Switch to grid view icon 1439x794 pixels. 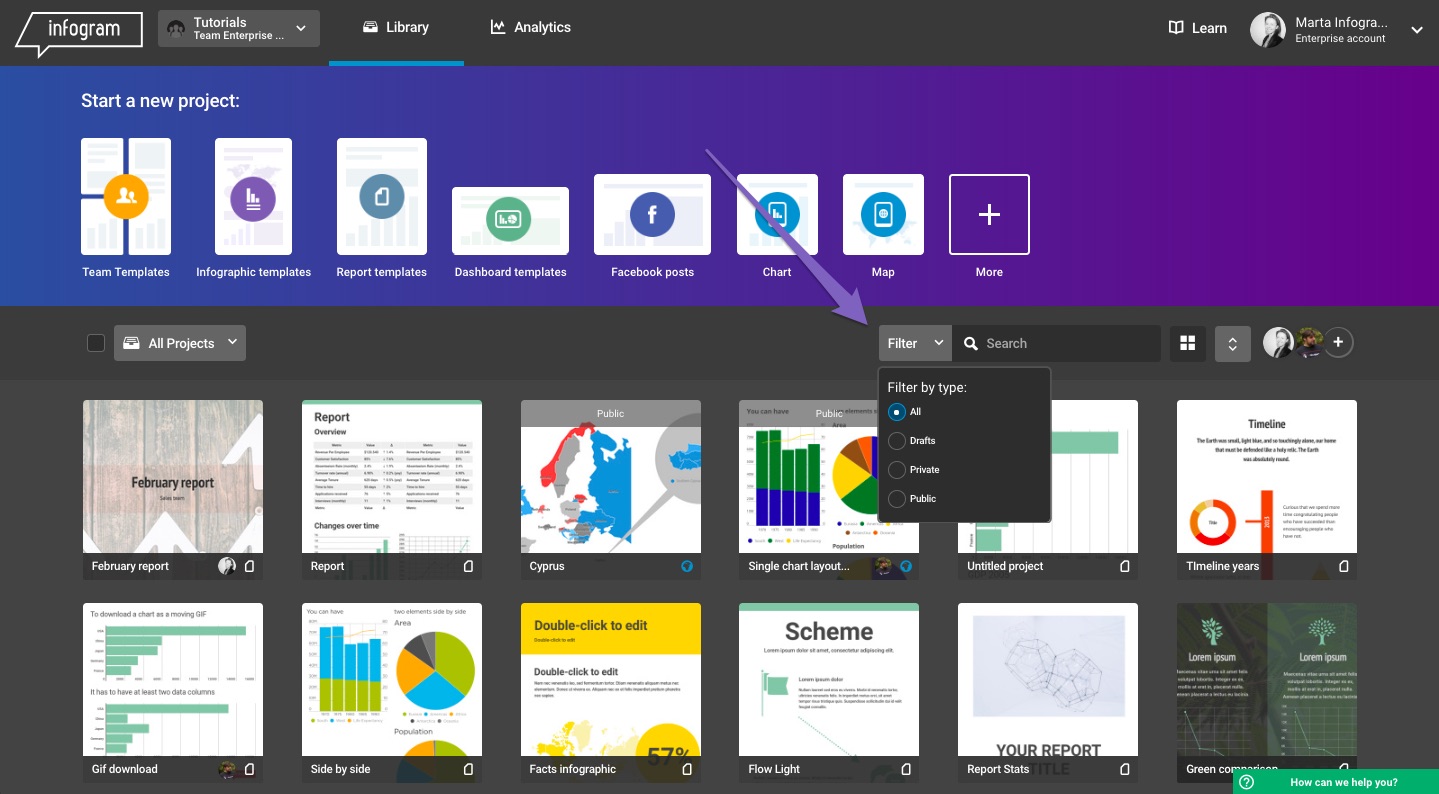click(x=1188, y=343)
